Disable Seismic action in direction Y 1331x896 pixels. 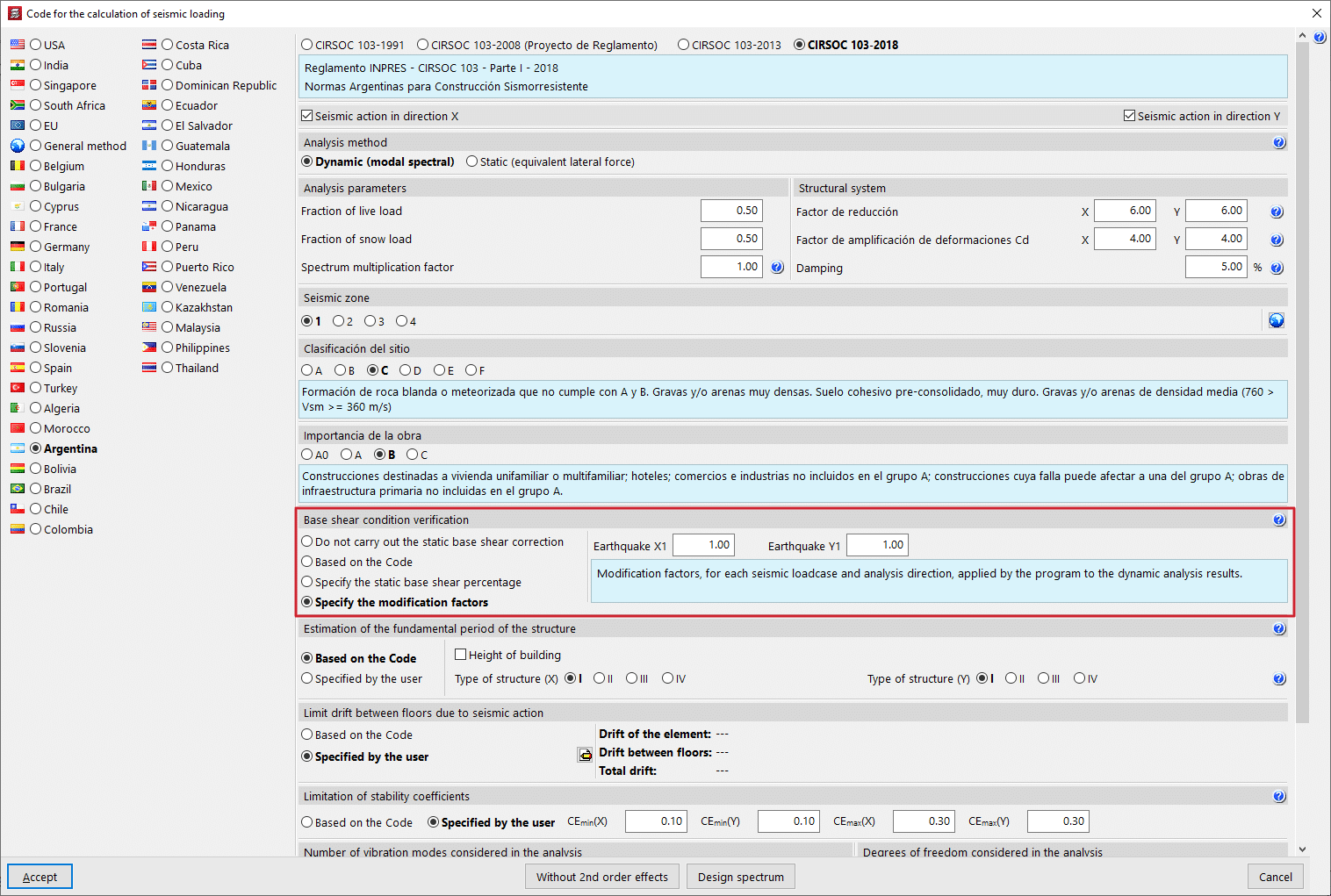1129,116
